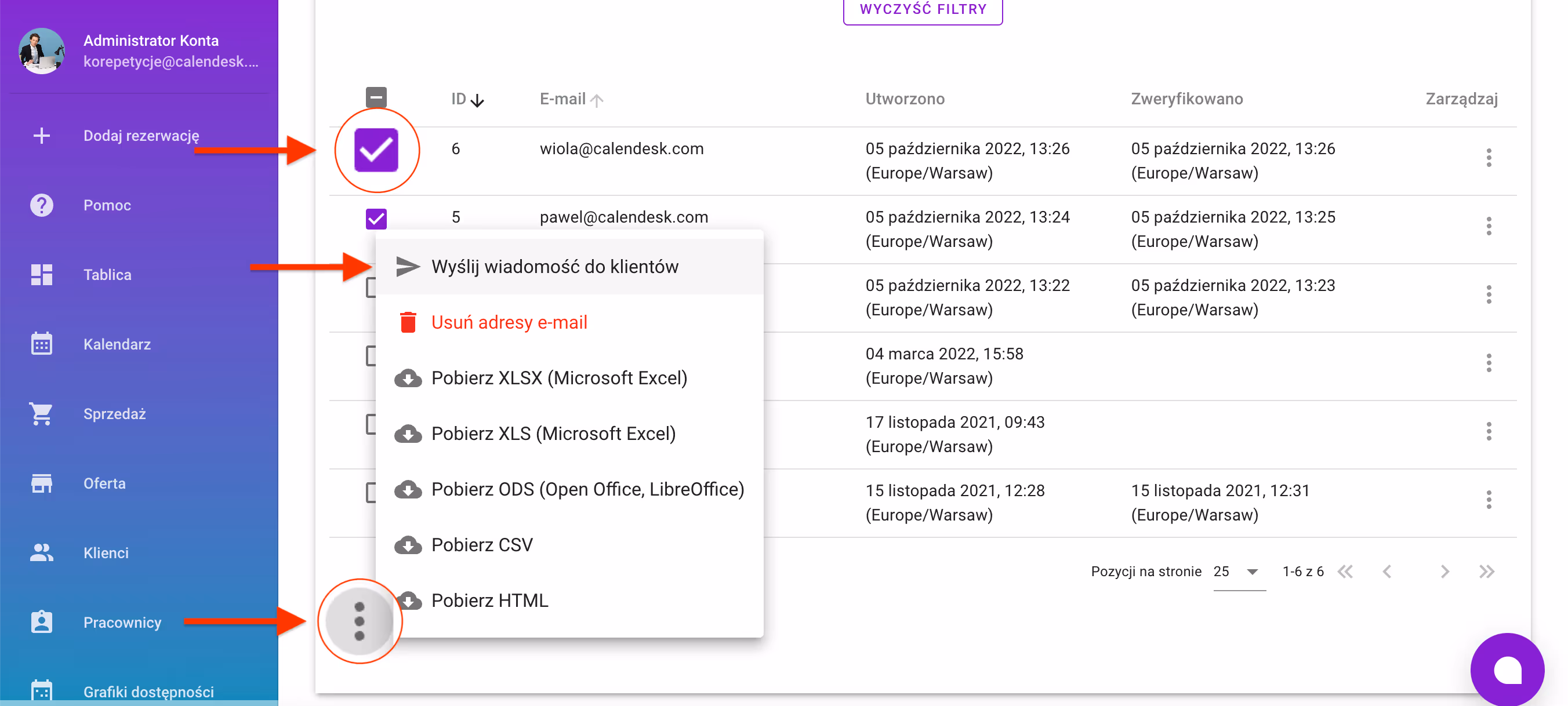Open Sprzedaż shopping cart icon
Image resolution: width=1568 pixels, height=706 pixels.
41,414
